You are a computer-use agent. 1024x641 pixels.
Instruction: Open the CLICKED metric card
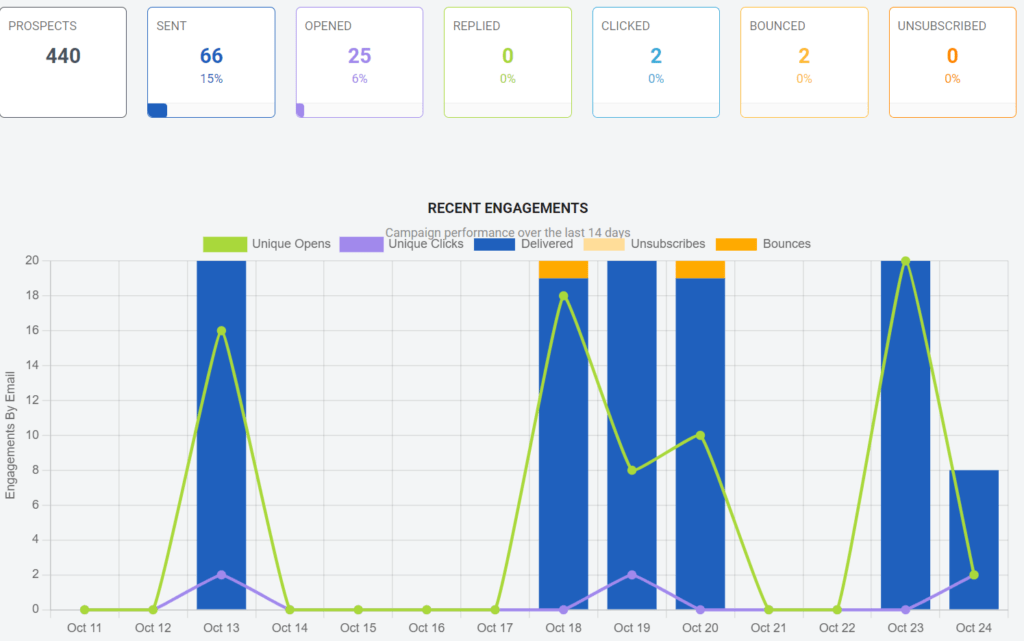pos(655,60)
